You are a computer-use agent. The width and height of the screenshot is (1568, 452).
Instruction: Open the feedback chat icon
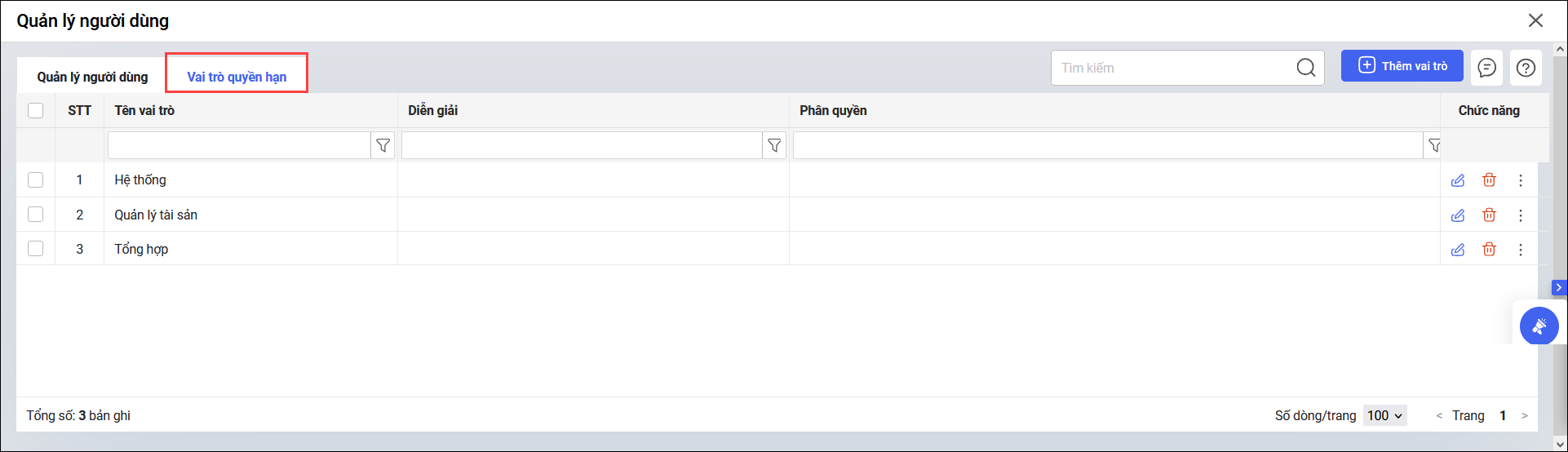click(1486, 68)
